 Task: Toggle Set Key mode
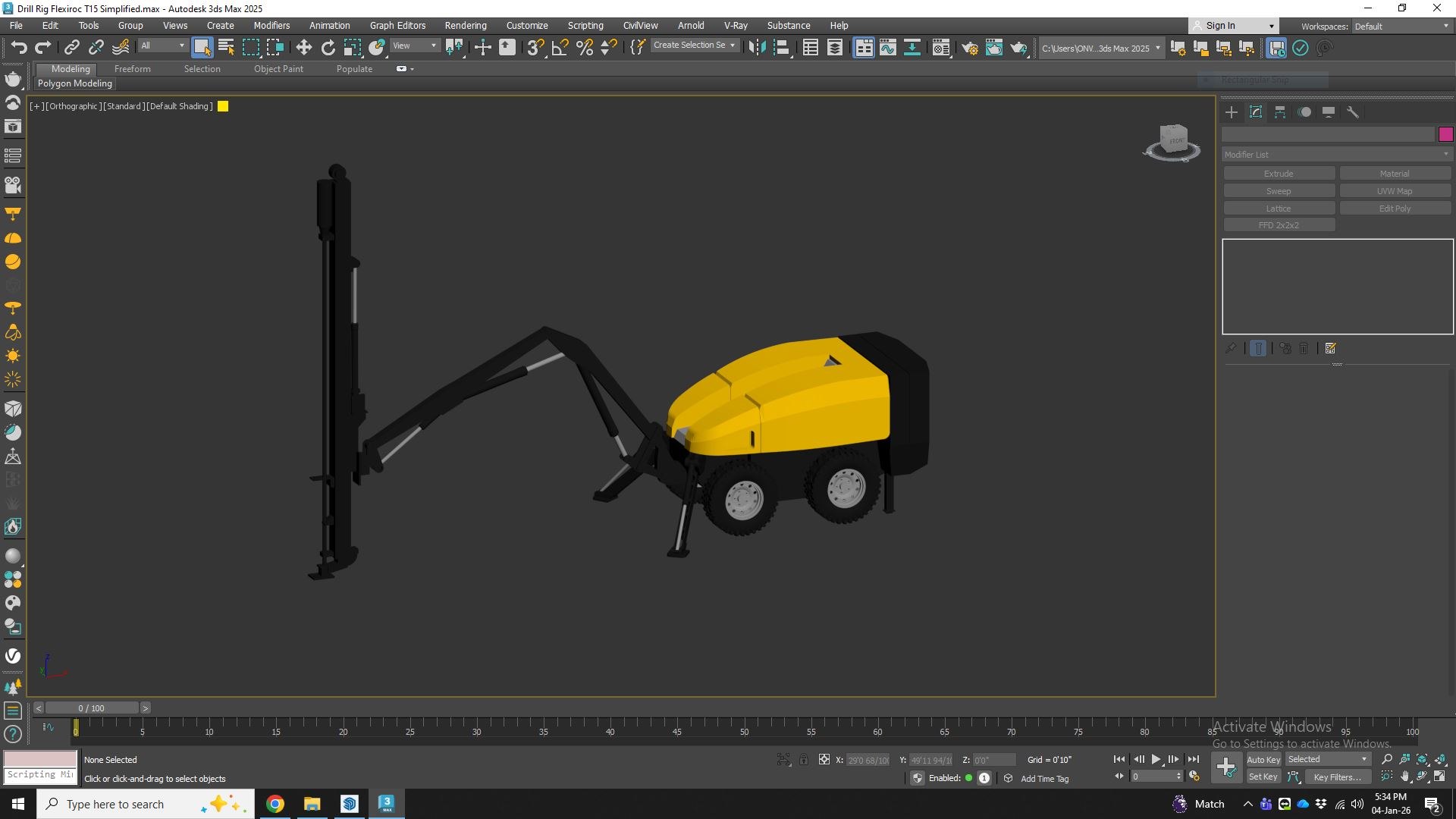point(1263,777)
